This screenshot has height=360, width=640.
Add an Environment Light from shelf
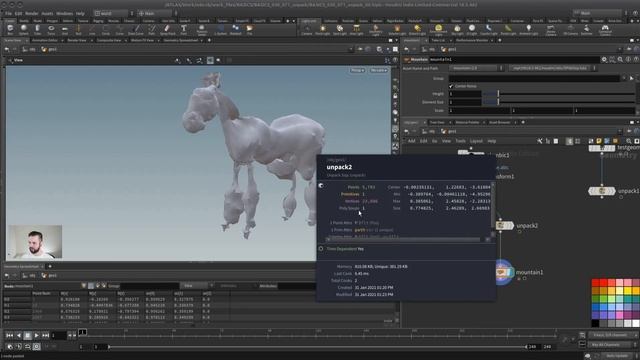(x=439, y=29)
